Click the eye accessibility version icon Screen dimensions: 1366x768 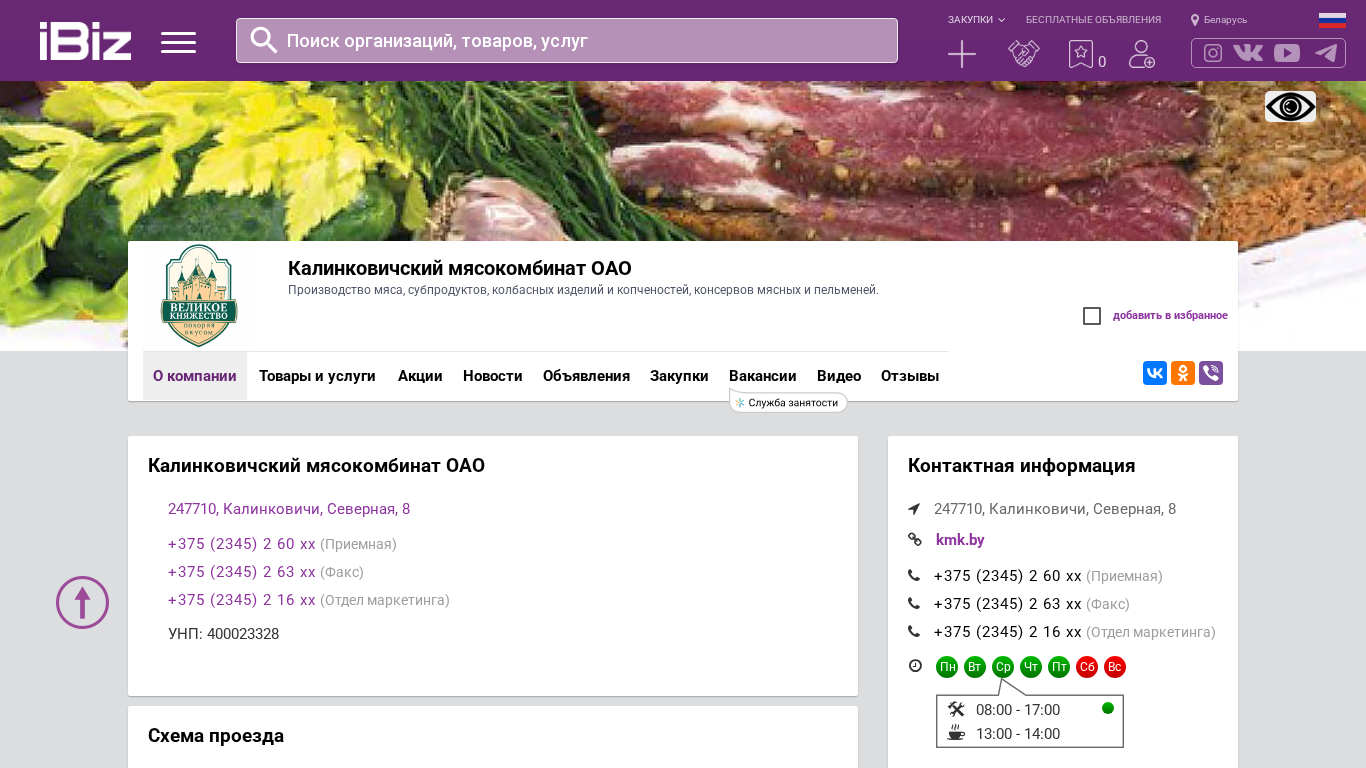tap(1290, 107)
